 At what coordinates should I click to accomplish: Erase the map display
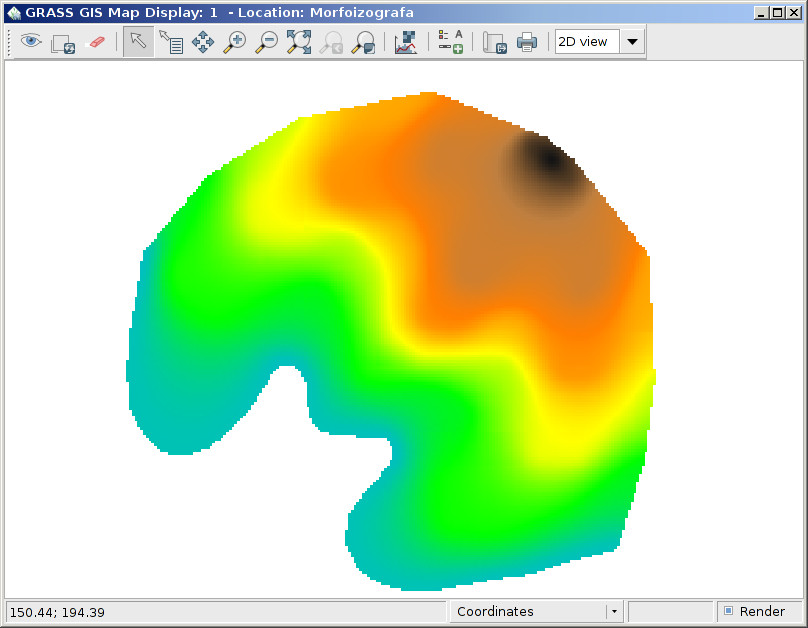pos(95,42)
